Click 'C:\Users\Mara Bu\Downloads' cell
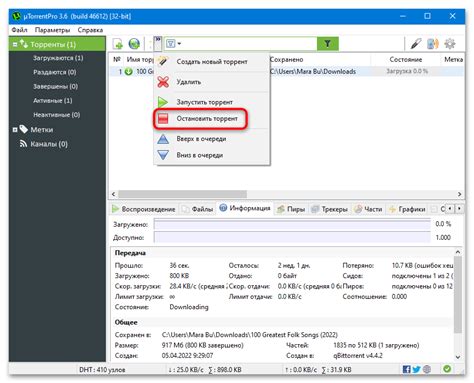 pyautogui.click(x=313, y=71)
